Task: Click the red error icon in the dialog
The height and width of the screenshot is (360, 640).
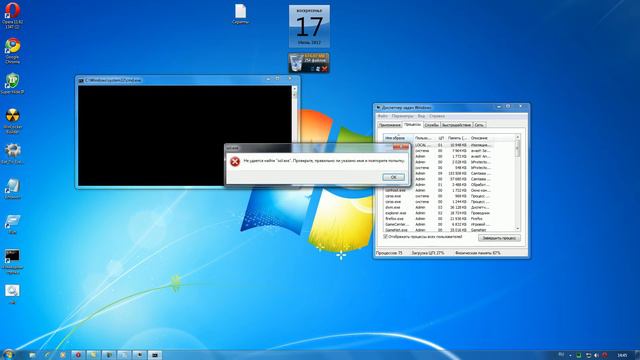Action: point(235,162)
